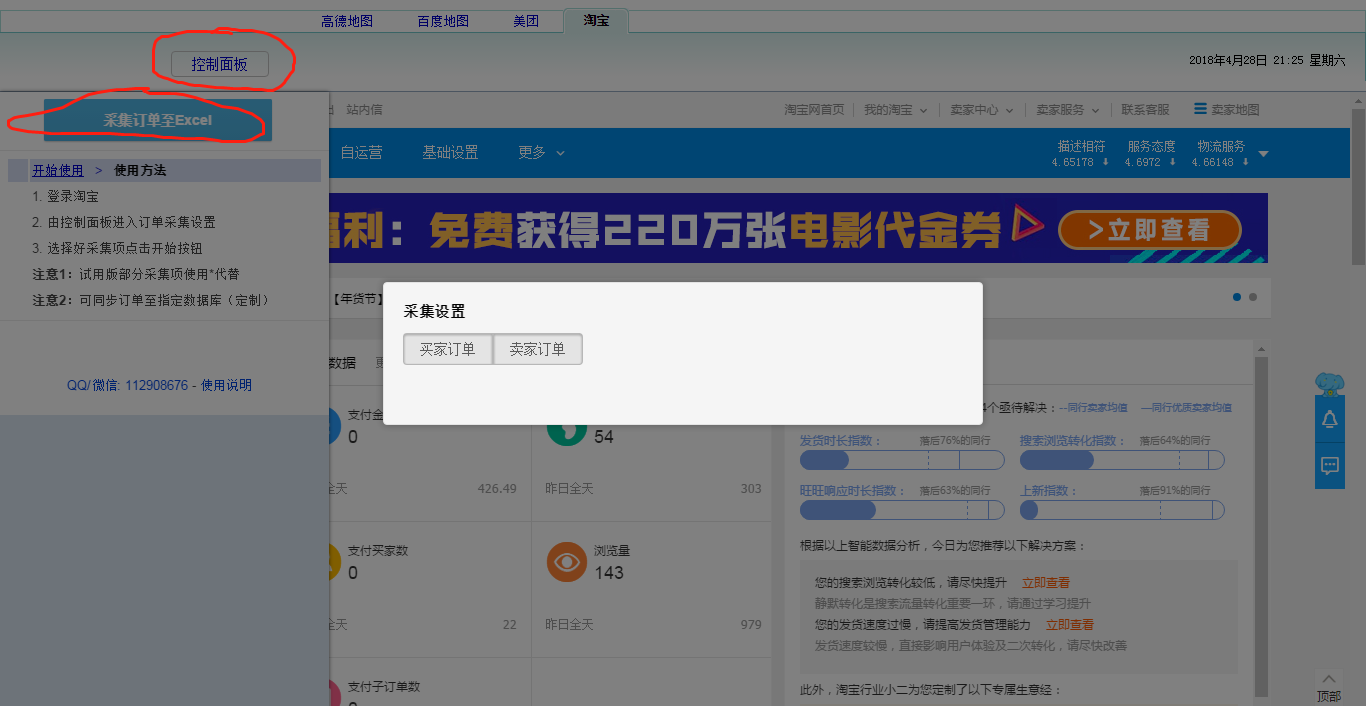Image resolution: width=1366 pixels, height=706 pixels.
Task: Click the pink 支付子订单数 round icon
Action: pyautogui.click(x=335, y=692)
